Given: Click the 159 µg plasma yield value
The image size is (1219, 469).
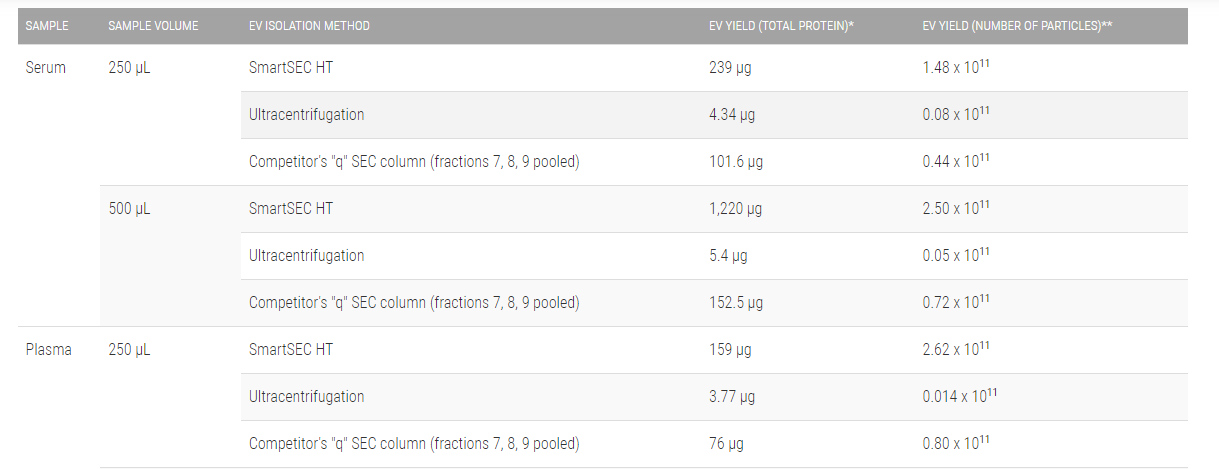Looking at the screenshot, I should click(729, 350).
